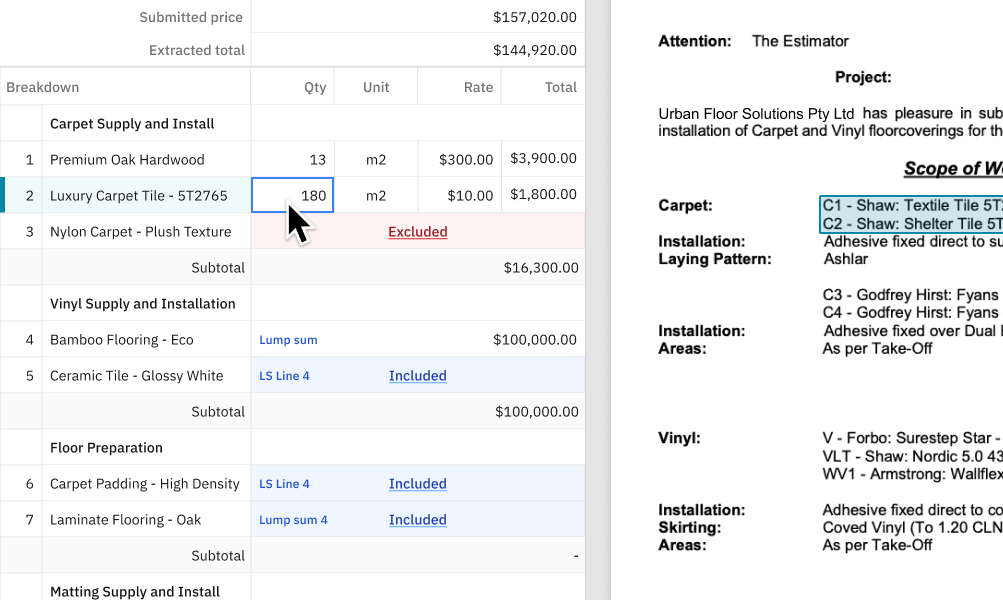Click the highlighted C1 Shaw Textile Tile text
Screen dimensions: 1003x600
point(910,206)
